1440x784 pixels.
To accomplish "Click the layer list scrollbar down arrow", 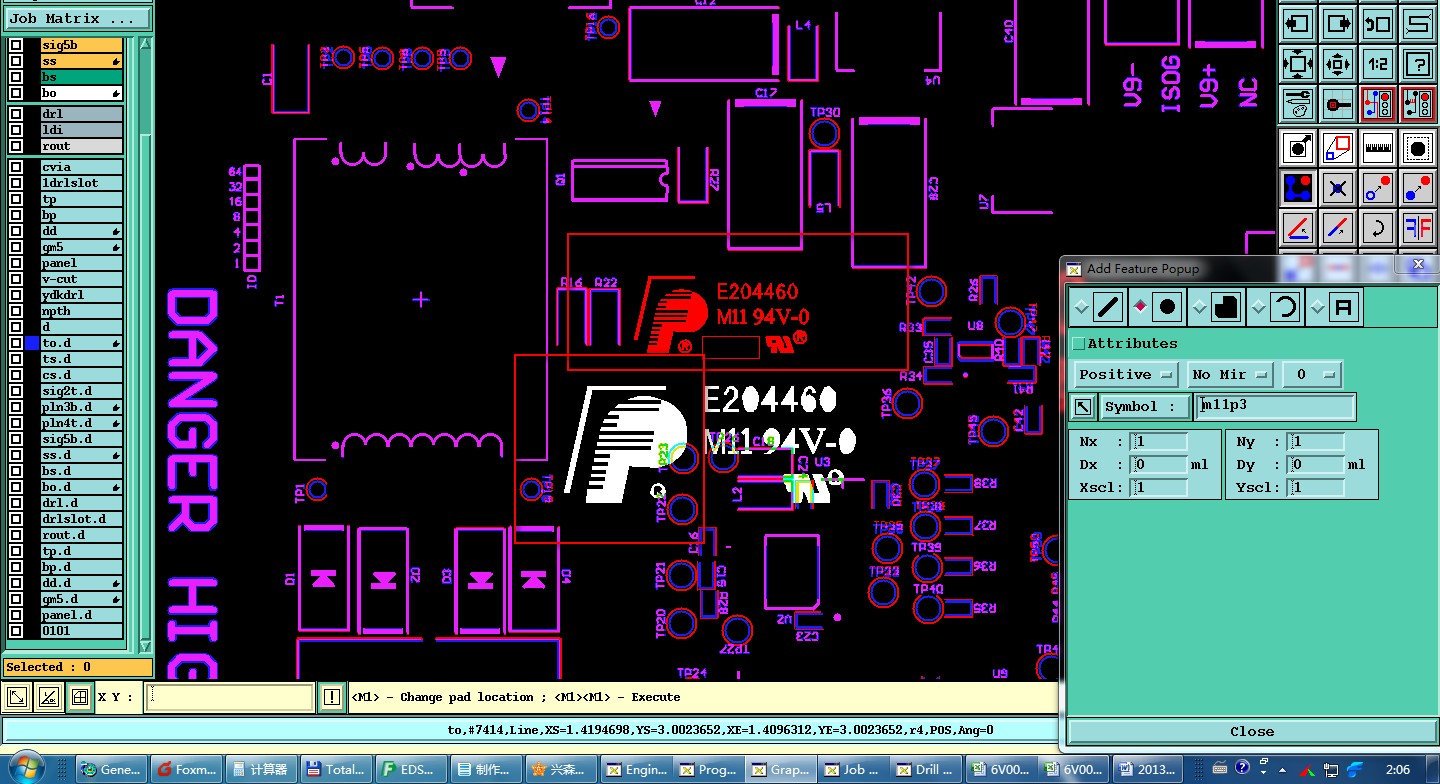I will tap(145, 647).
